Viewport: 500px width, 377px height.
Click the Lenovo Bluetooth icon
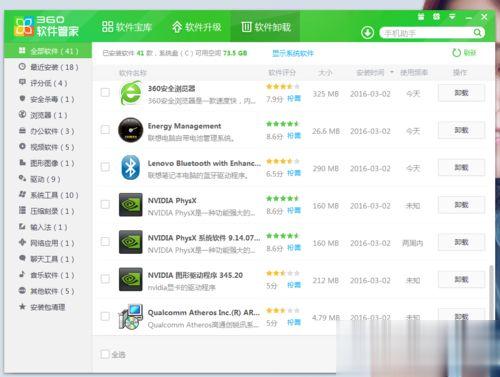[x=130, y=167]
